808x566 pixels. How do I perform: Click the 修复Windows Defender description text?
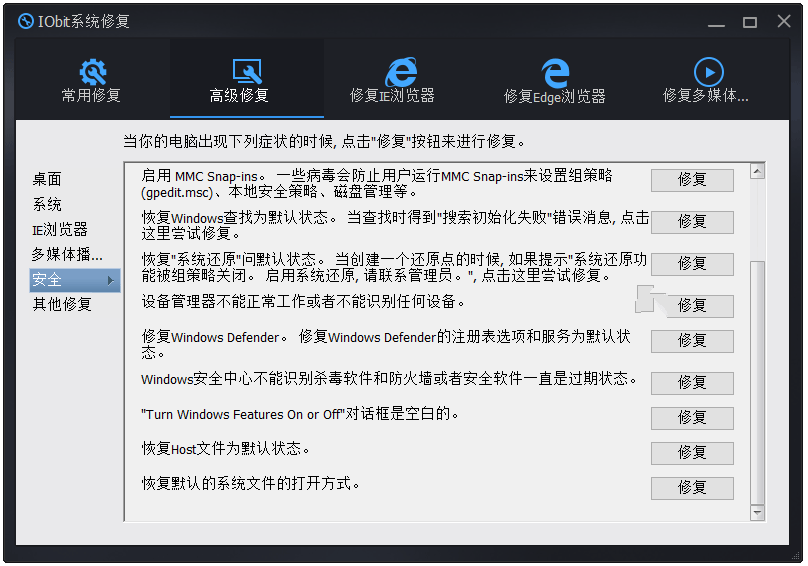click(386, 344)
